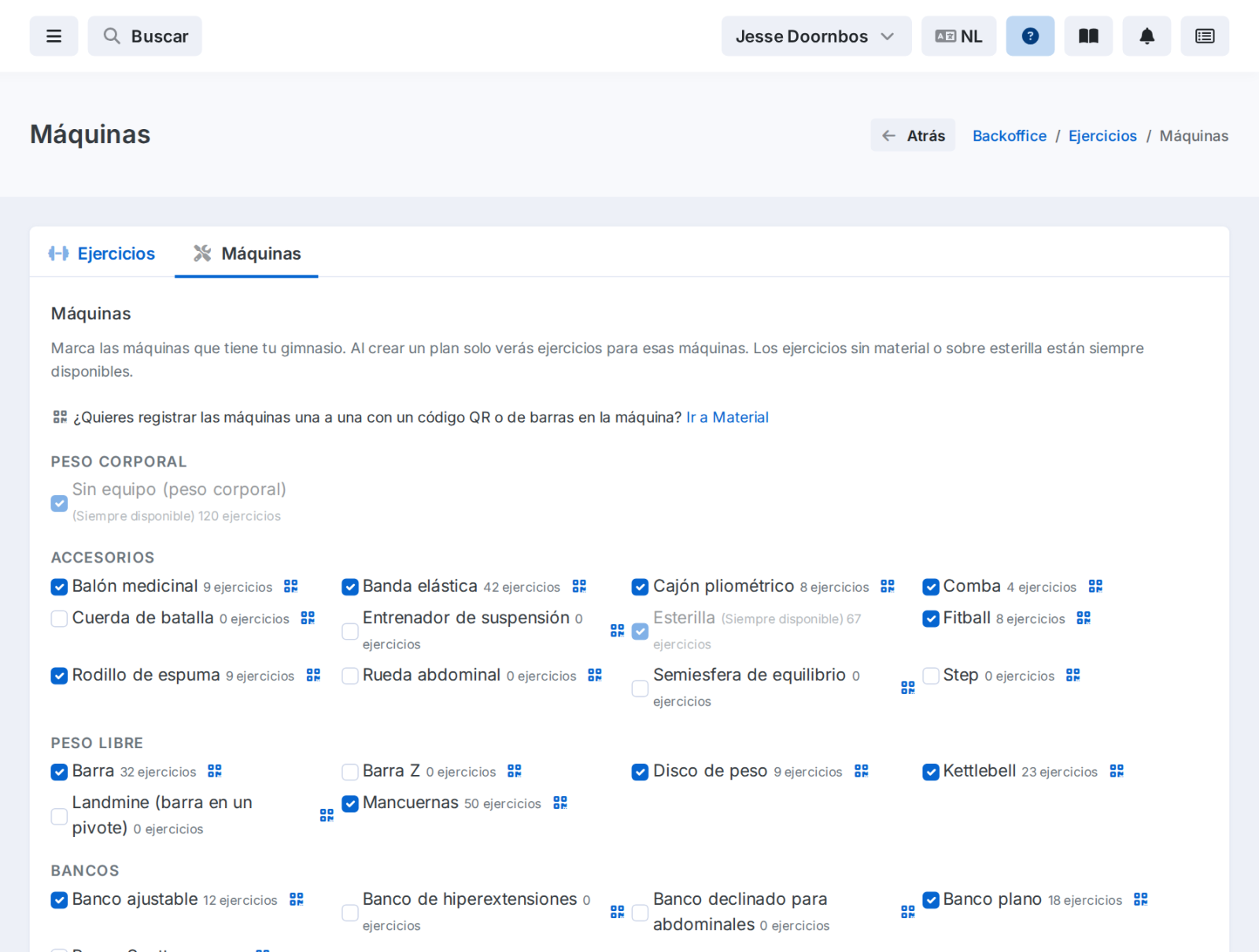Follow the Ir a Material link

727,417
